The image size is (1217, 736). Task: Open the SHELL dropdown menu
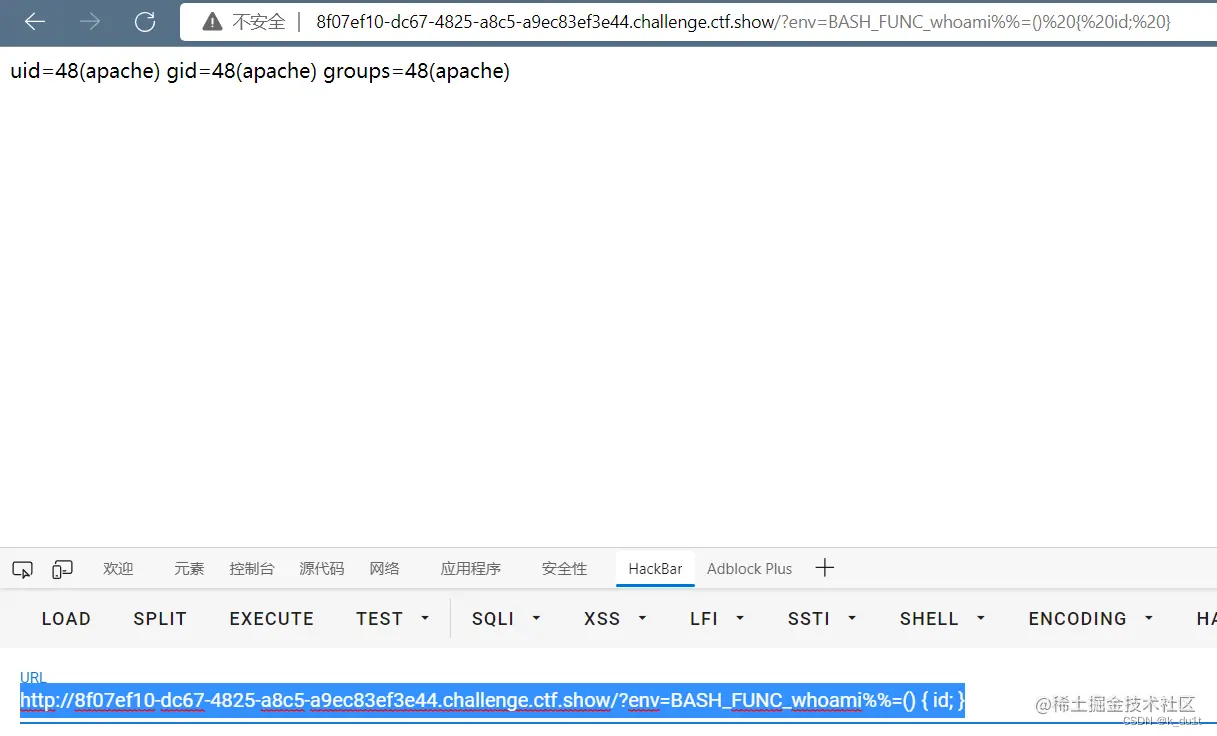point(943,619)
